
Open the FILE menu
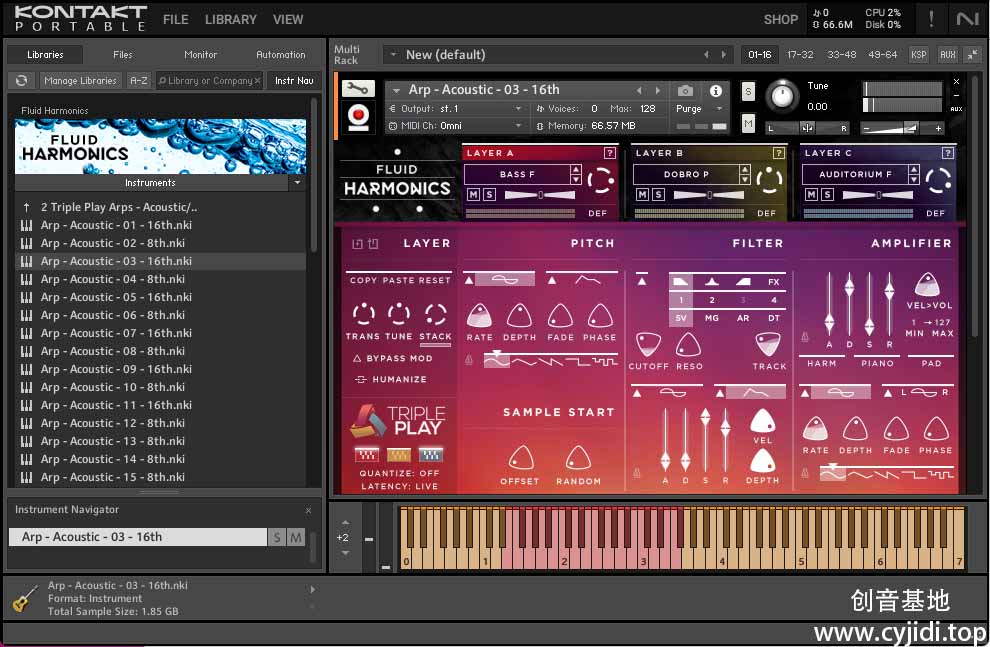pyautogui.click(x=176, y=20)
